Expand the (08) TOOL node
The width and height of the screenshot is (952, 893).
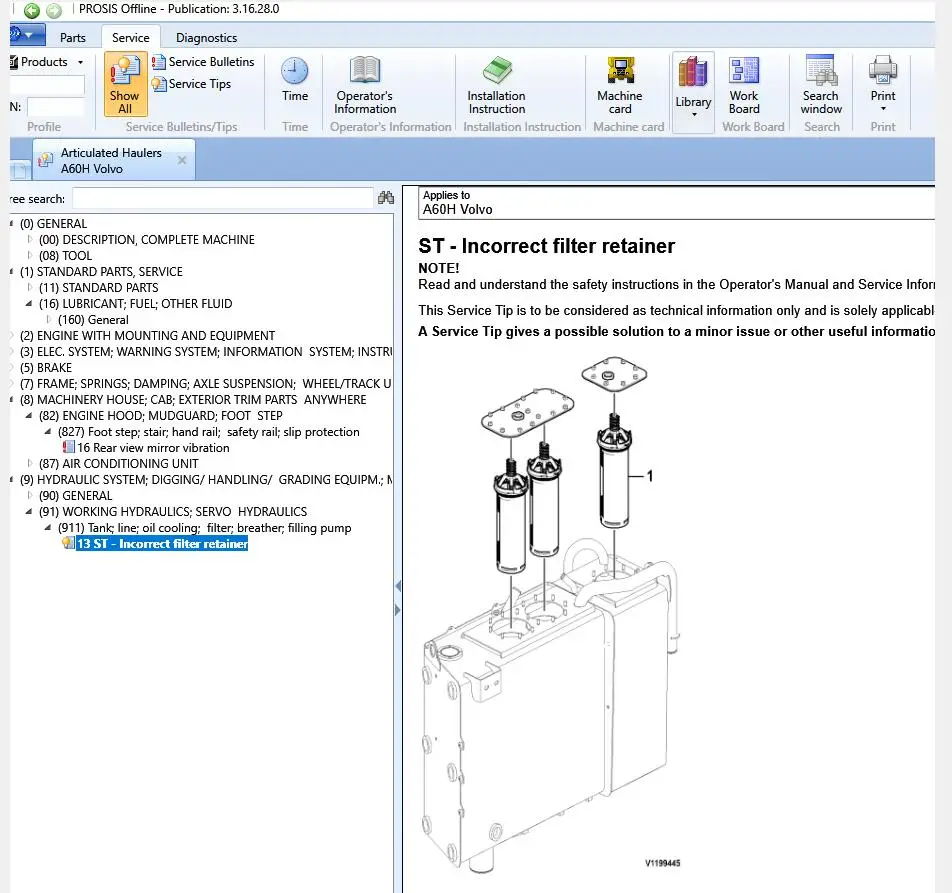click(30, 255)
